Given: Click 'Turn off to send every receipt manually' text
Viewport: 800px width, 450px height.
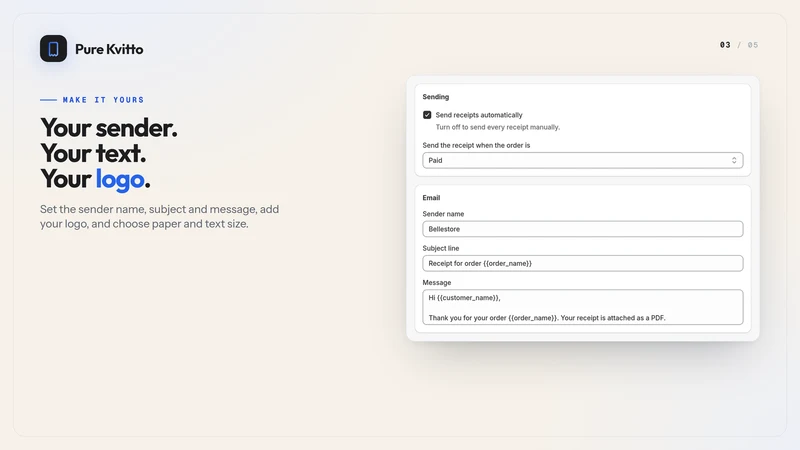Looking at the screenshot, I should click(497, 127).
